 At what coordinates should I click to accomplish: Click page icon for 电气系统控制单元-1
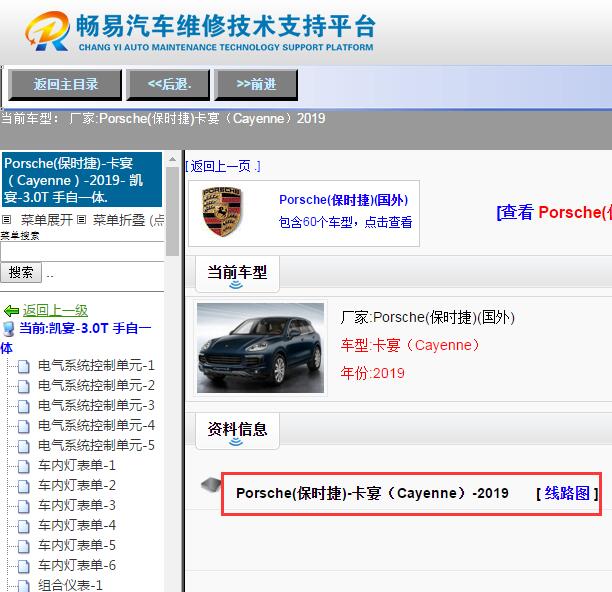[24, 366]
